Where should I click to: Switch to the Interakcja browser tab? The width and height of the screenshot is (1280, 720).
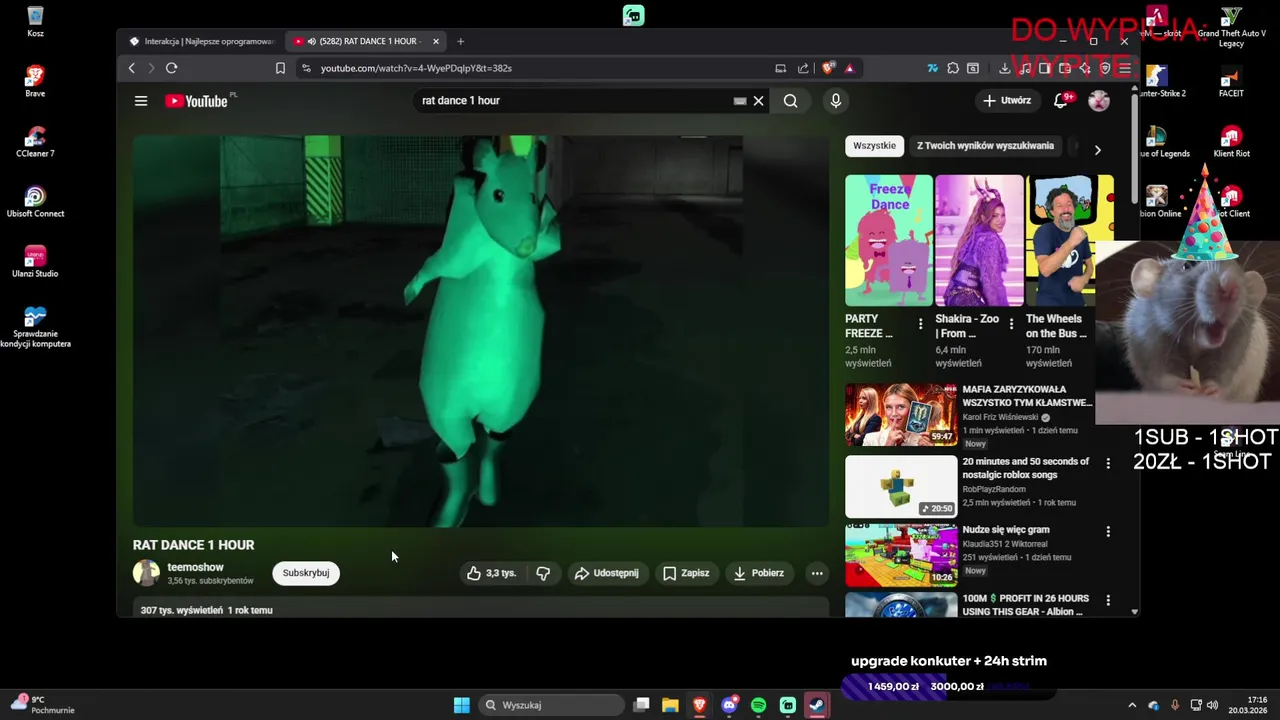point(203,41)
